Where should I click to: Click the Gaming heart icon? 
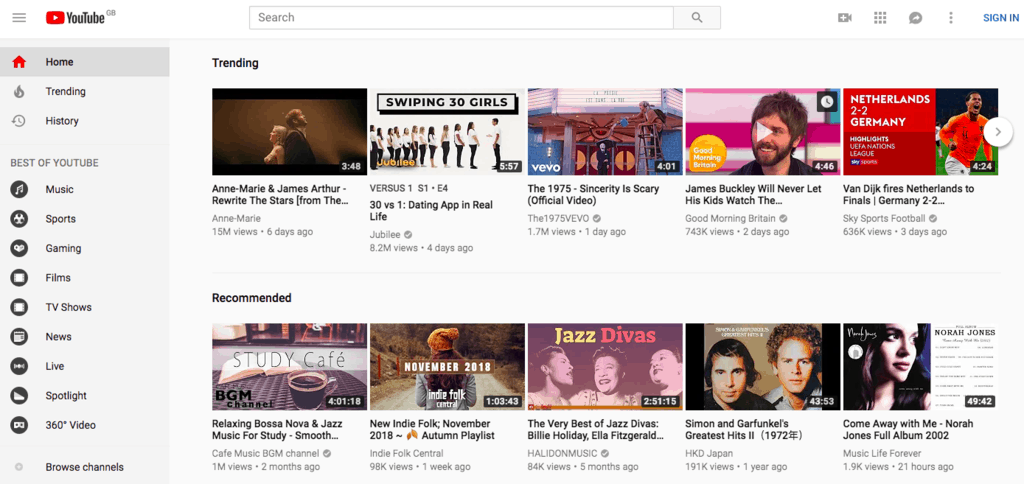[x=19, y=248]
